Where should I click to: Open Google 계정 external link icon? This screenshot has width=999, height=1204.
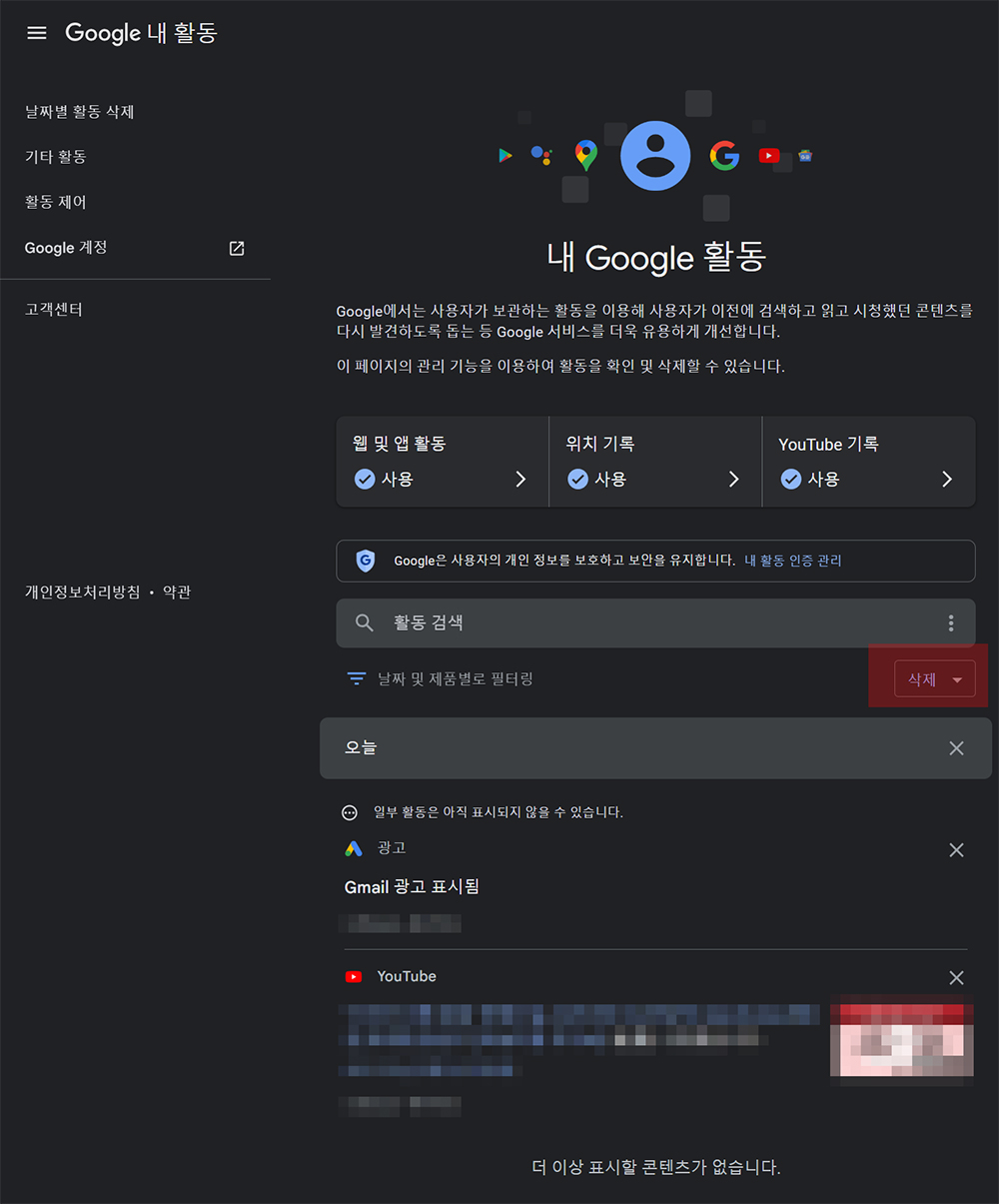(x=237, y=248)
